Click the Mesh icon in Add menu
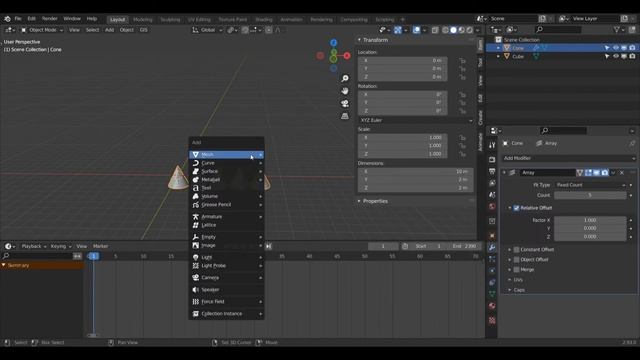This screenshot has width=640, height=360. [196, 155]
